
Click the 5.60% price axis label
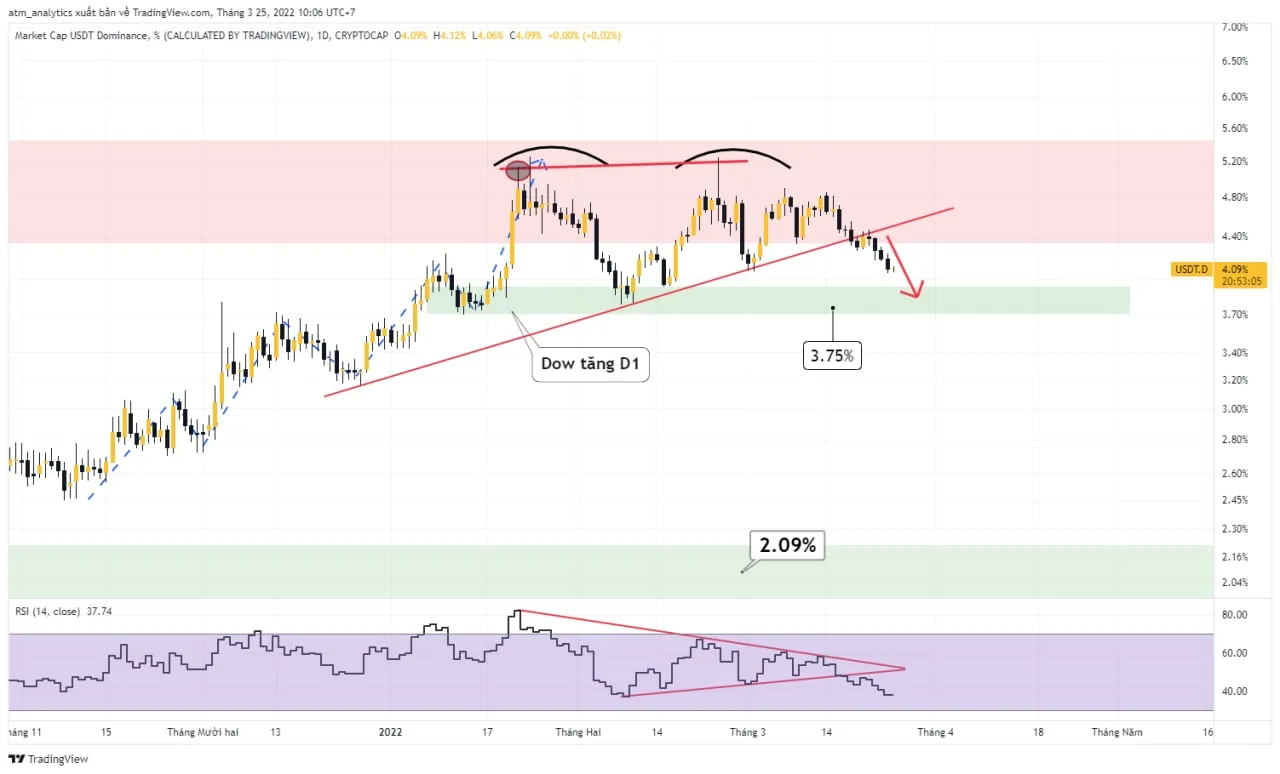(1235, 128)
